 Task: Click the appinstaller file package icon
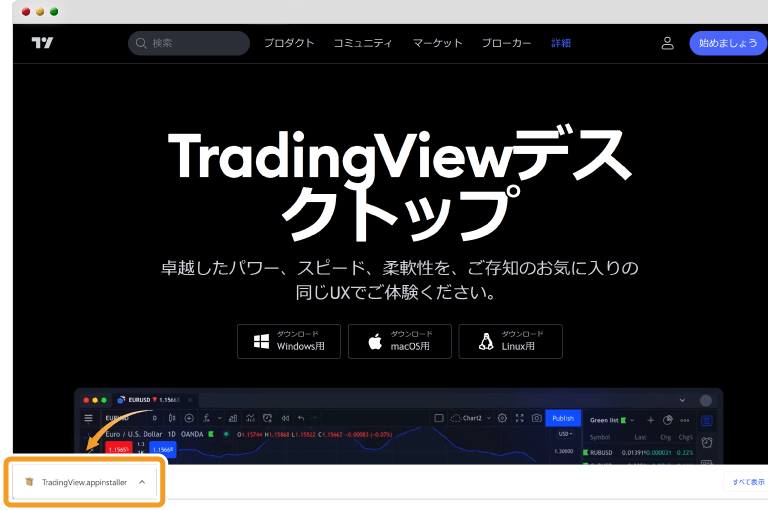click(x=29, y=482)
